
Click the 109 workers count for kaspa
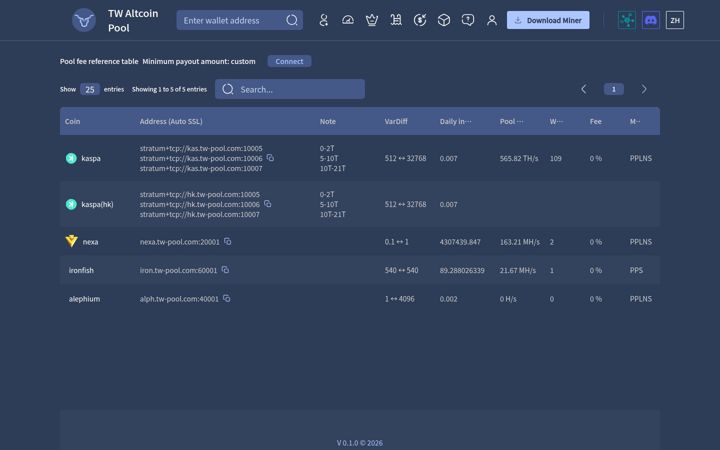(556, 158)
